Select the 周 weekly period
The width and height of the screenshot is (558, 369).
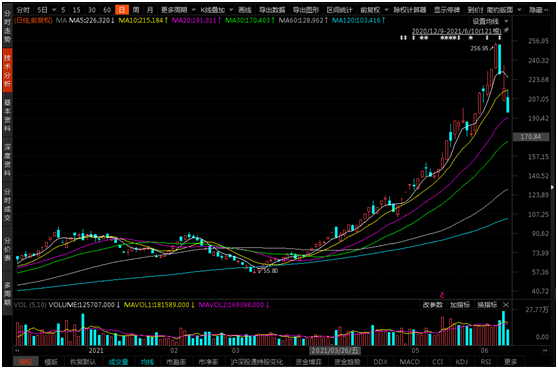[136, 10]
